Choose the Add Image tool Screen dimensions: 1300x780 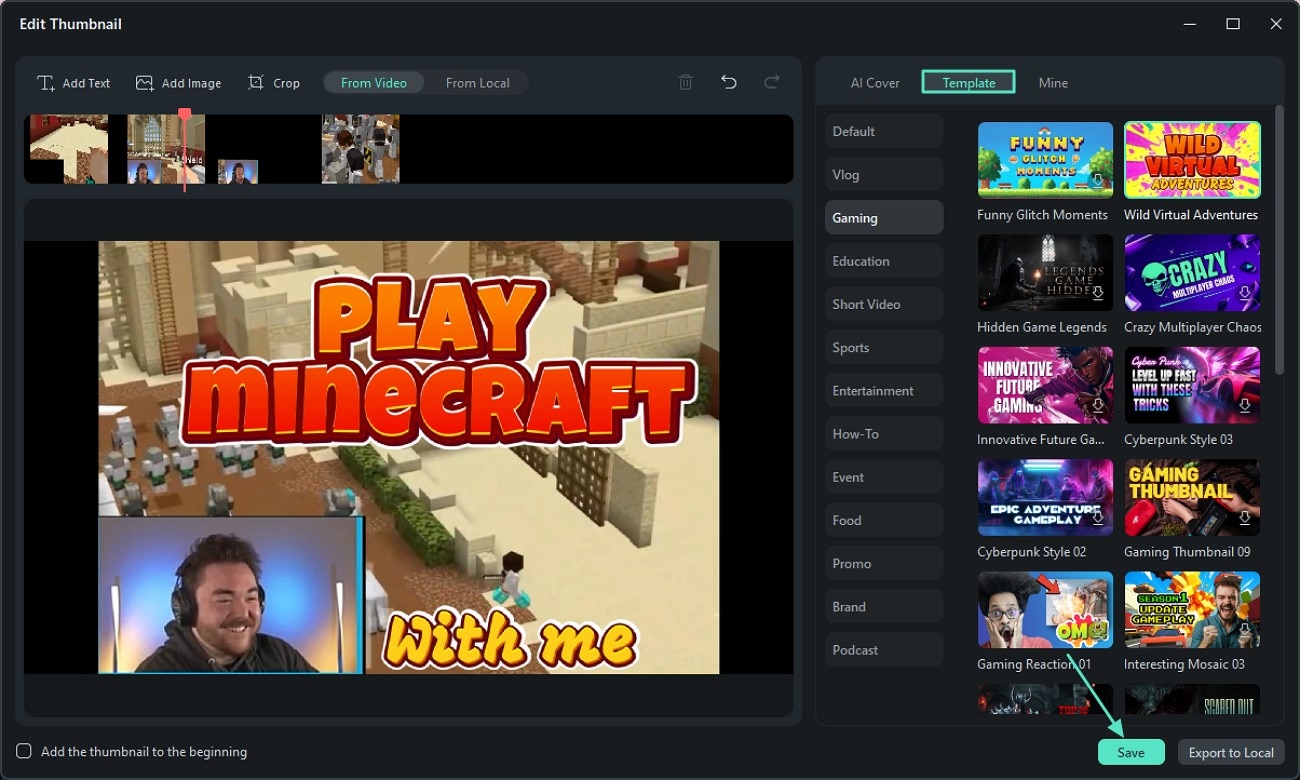click(179, 83)
